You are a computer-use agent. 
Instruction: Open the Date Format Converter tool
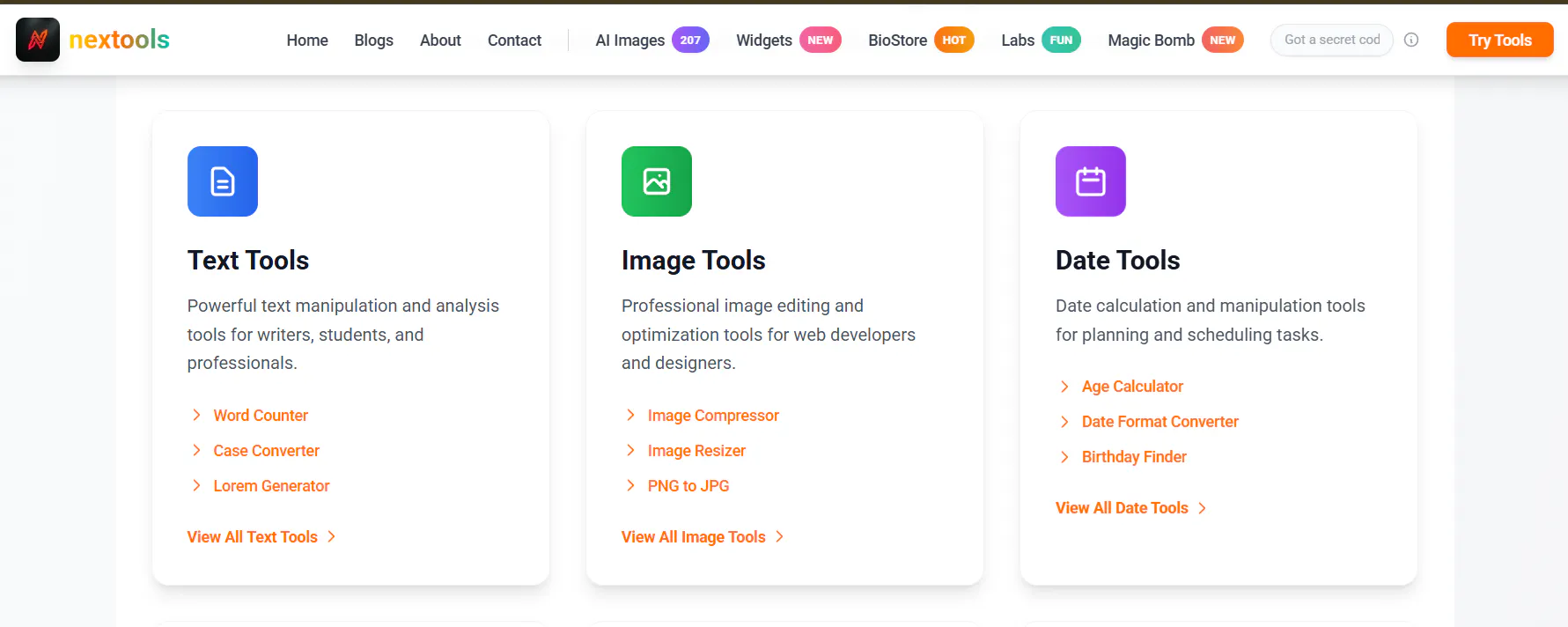click(1159, 422)
